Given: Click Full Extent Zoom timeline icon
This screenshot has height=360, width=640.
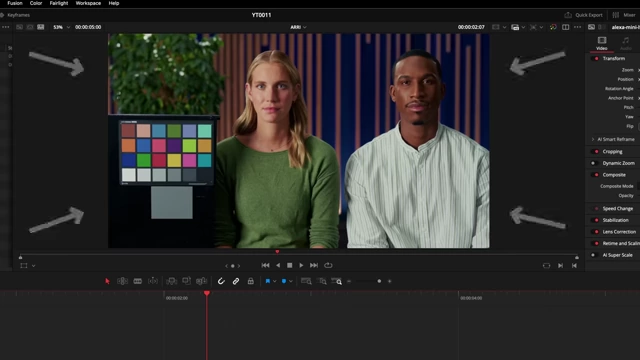Looking at the screenshot, I should [306, 281].
